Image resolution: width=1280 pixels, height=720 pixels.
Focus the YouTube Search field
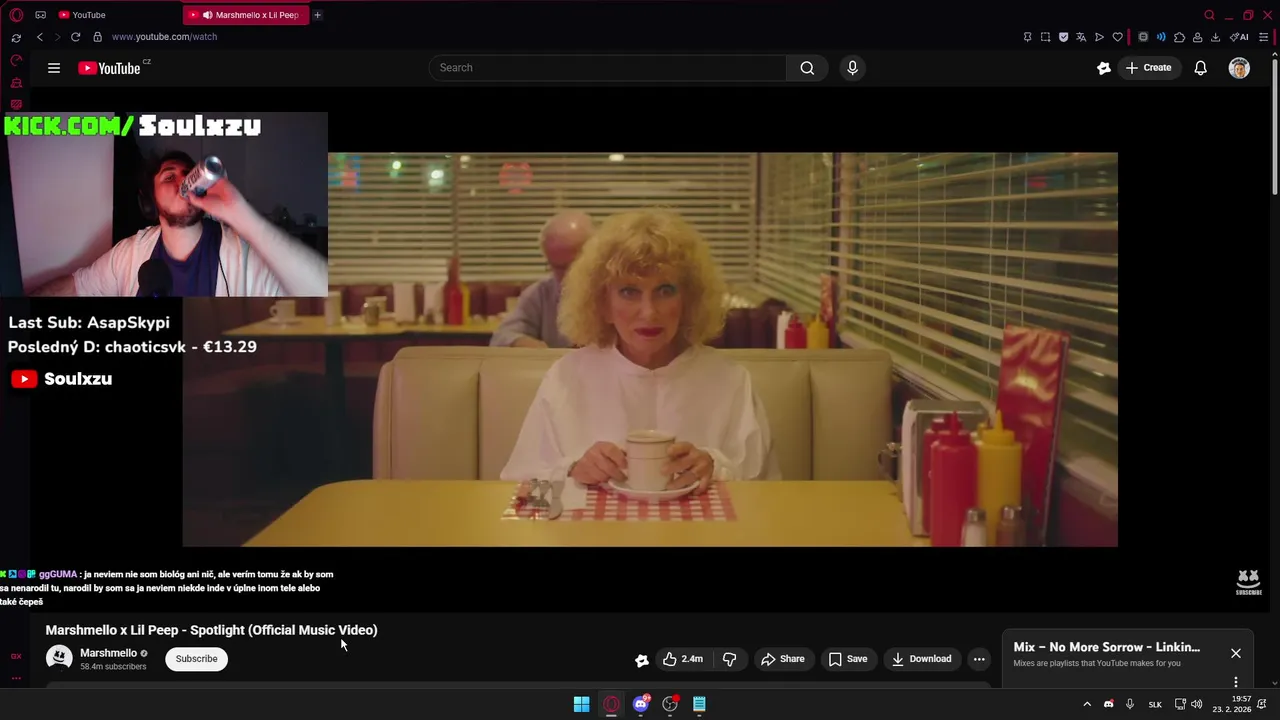coord(608,68)
